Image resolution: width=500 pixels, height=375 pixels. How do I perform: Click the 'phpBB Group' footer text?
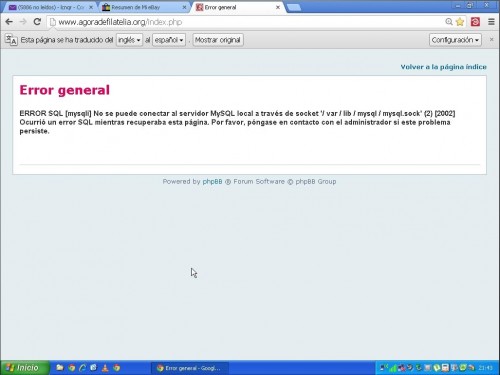[x=316, y=182]
